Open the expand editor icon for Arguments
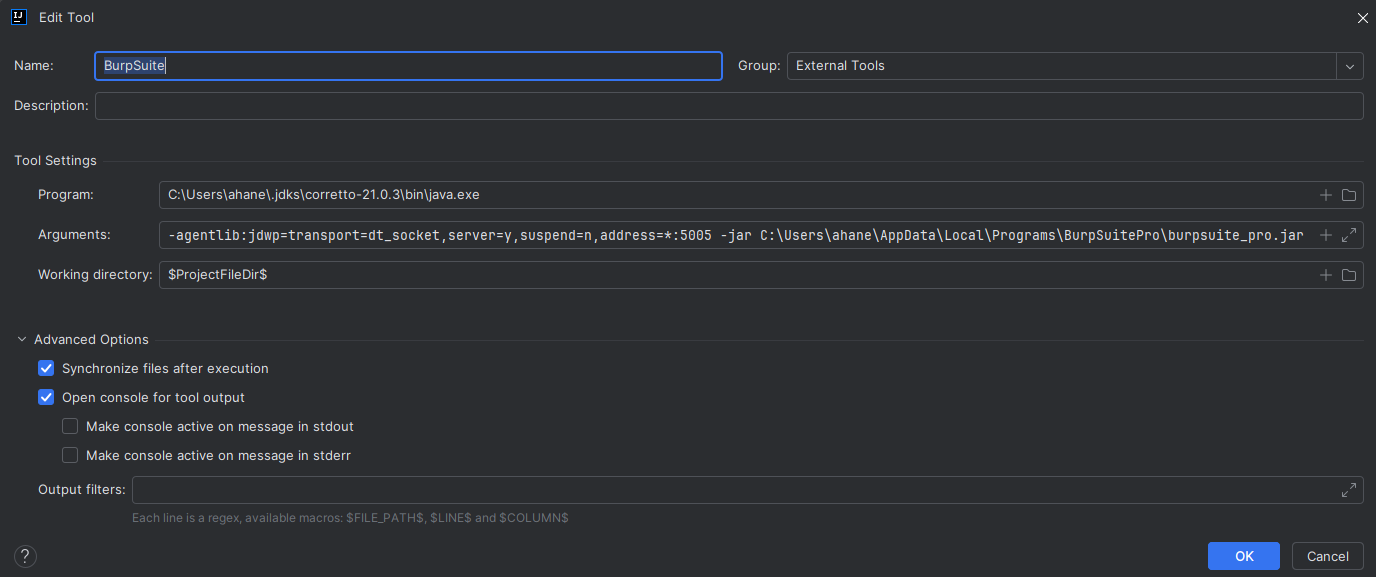Viewport: 1376px width, 577px height. (1349, 234)
